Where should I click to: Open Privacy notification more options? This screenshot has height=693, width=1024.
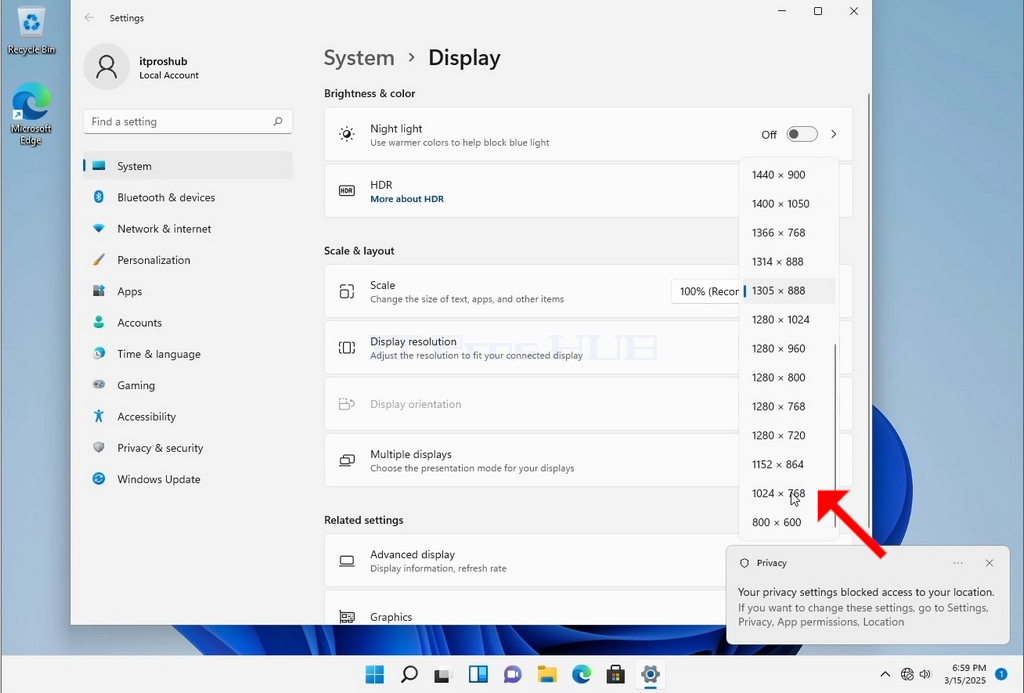pos(957,563)
